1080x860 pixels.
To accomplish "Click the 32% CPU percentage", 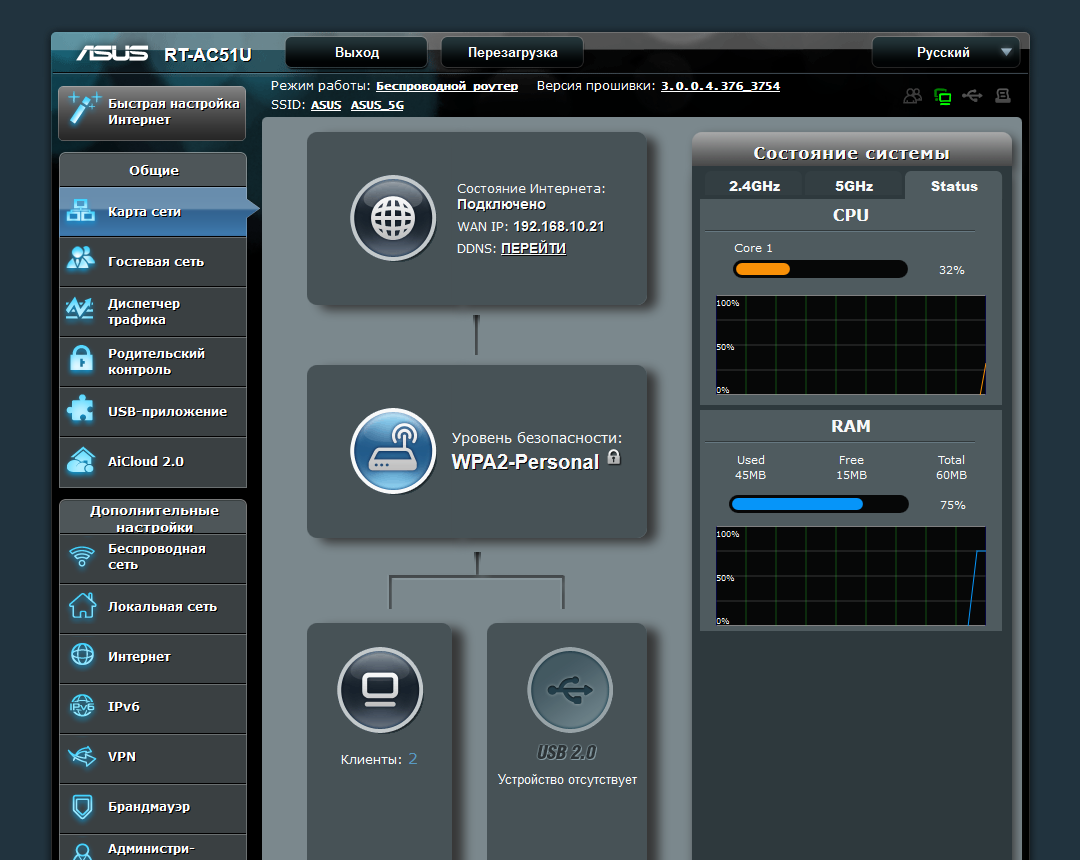I will 951,270.
